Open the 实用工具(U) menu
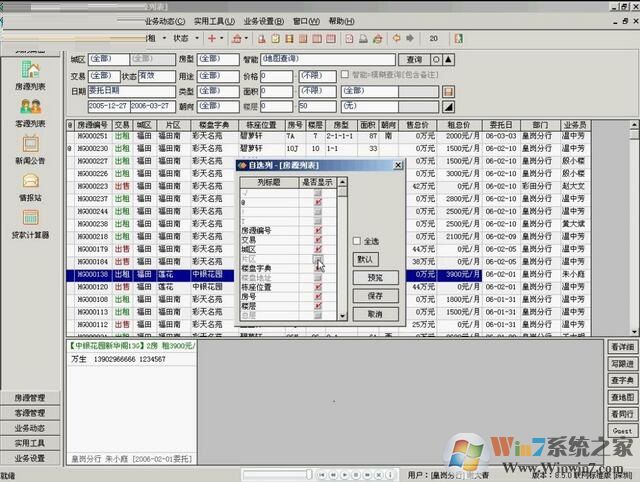 click(x=214, y=21)
